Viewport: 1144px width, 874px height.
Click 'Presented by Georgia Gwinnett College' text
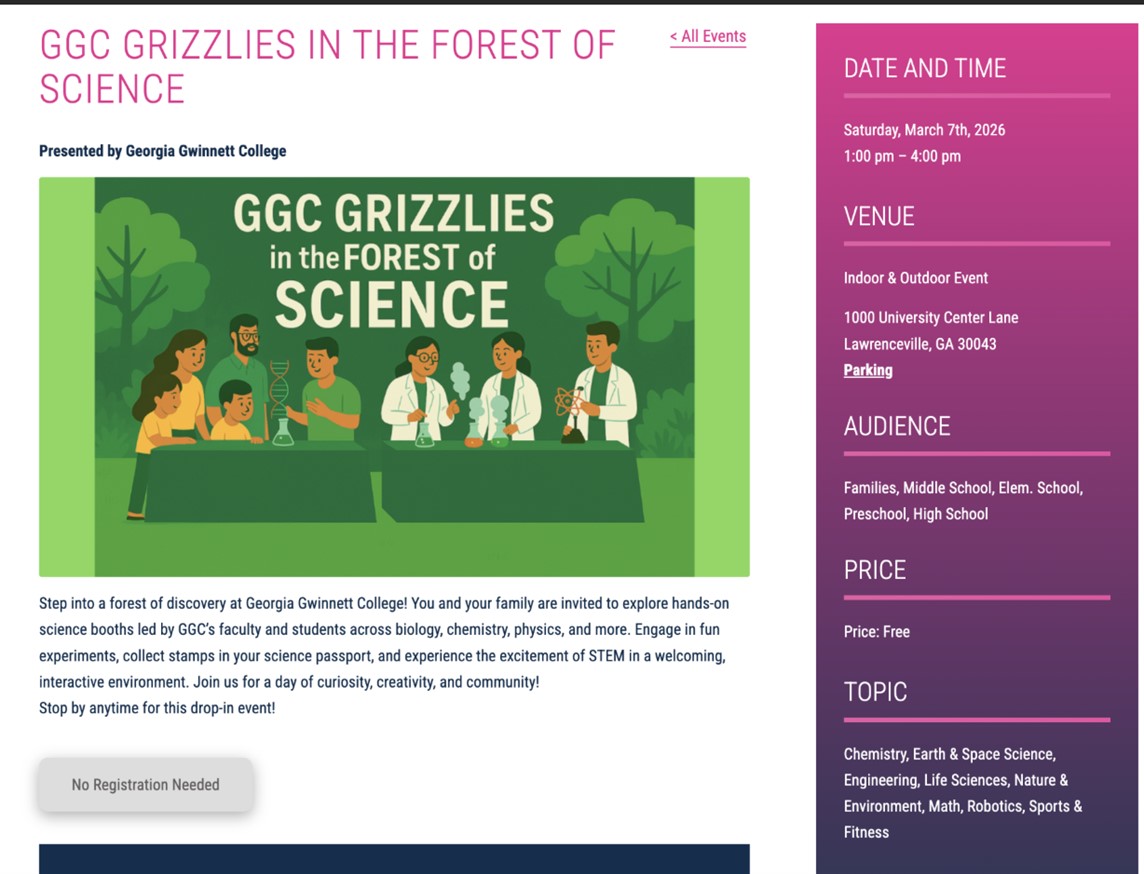coord(162,151)
